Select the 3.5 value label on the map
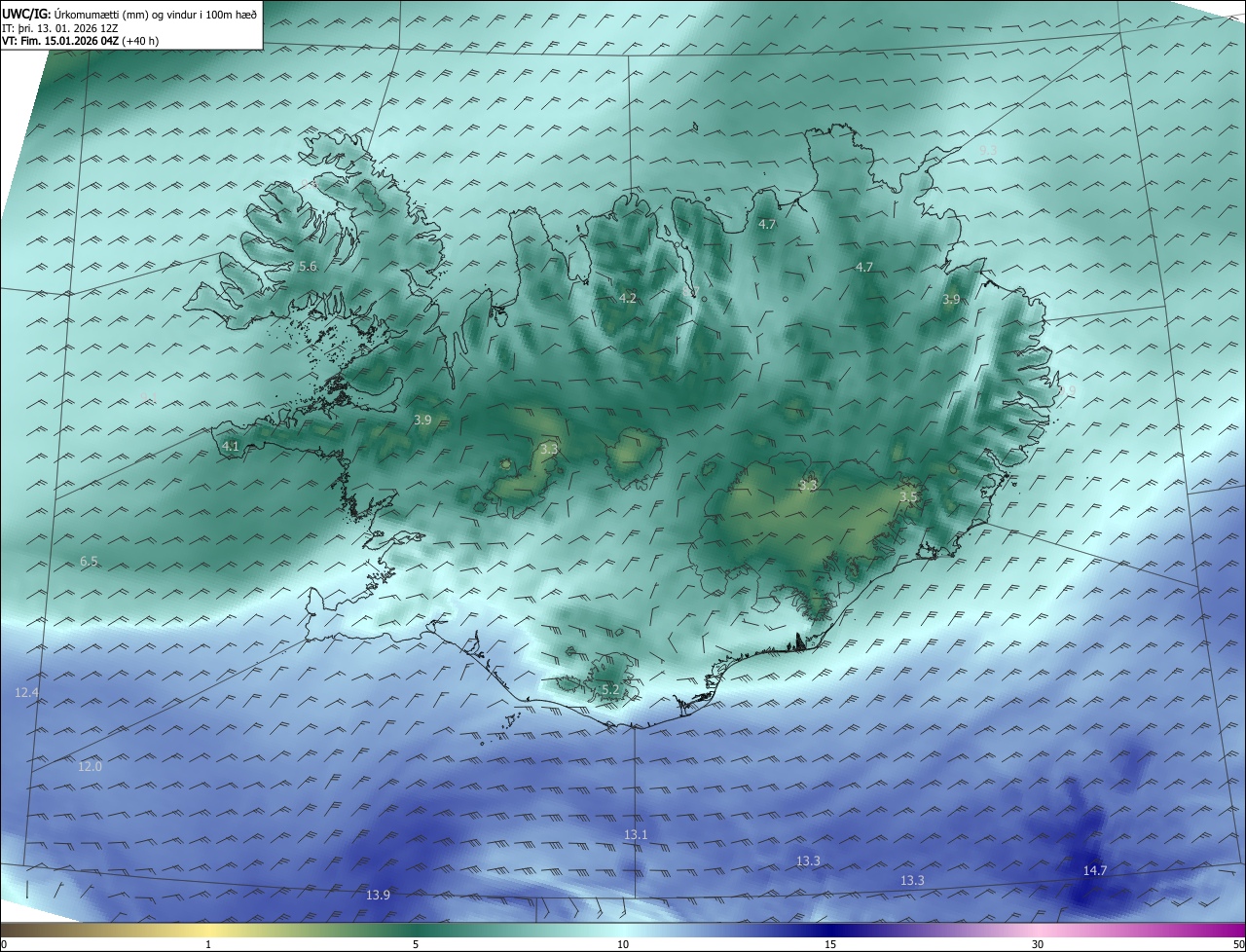Image resolution: width=1246 pixels, height=952 pixels. click(x=908, y=496)
